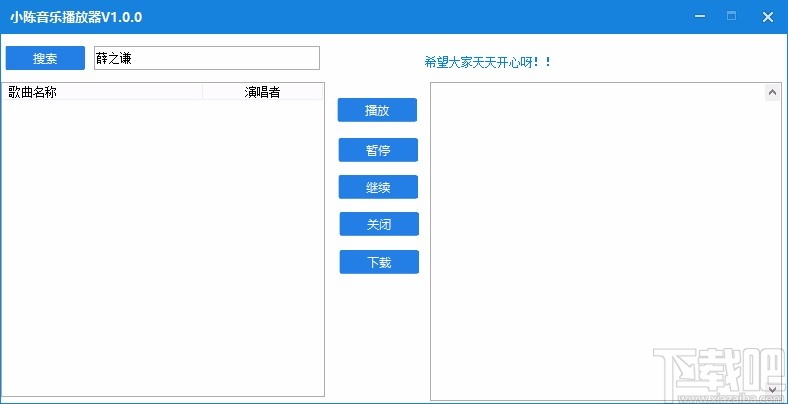Minimize the 小陈音乐播放器 window

(700, 16)
